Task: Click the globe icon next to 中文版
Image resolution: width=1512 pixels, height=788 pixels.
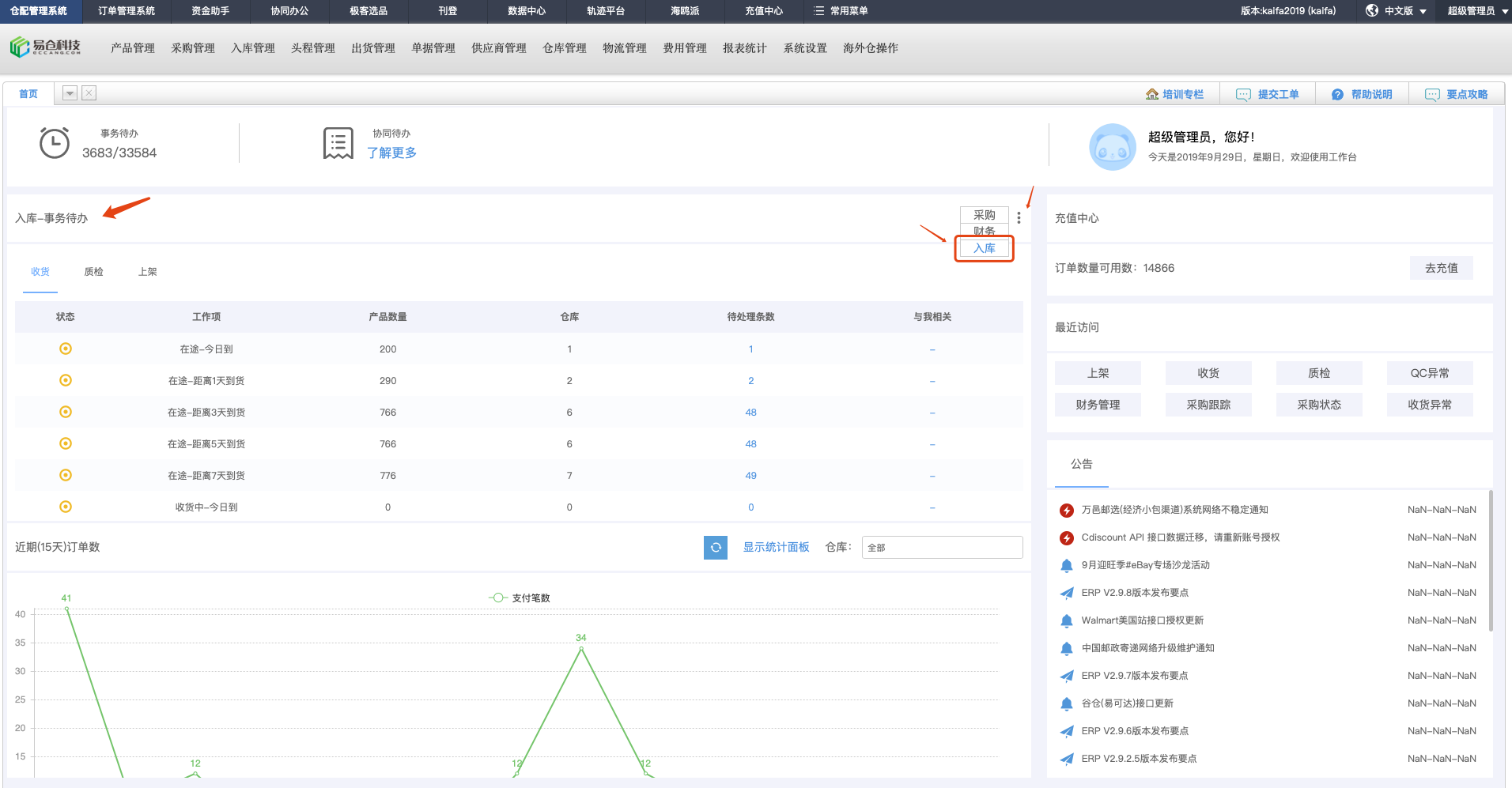Action: pyautogui.click(x=1371, y=11)
